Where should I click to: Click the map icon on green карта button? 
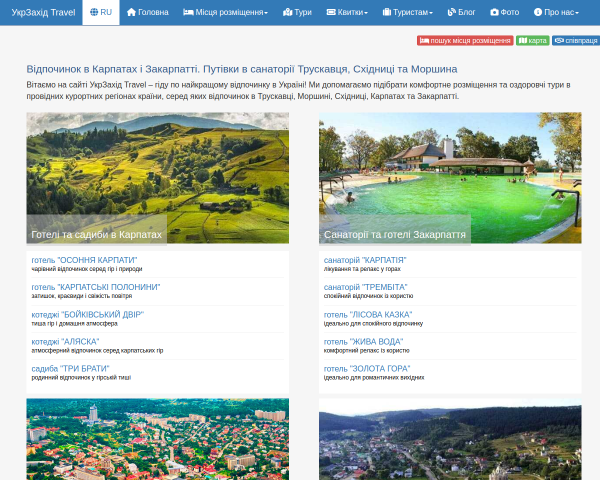pos(523,41)
